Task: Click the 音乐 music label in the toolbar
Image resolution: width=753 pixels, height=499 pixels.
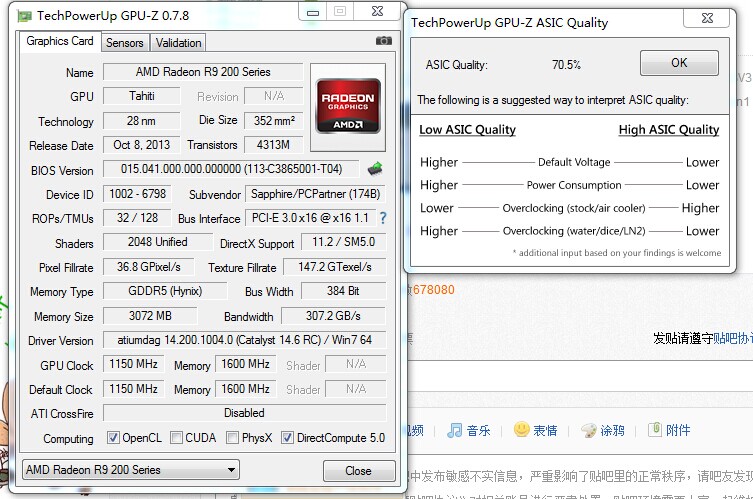Action: 479,430
